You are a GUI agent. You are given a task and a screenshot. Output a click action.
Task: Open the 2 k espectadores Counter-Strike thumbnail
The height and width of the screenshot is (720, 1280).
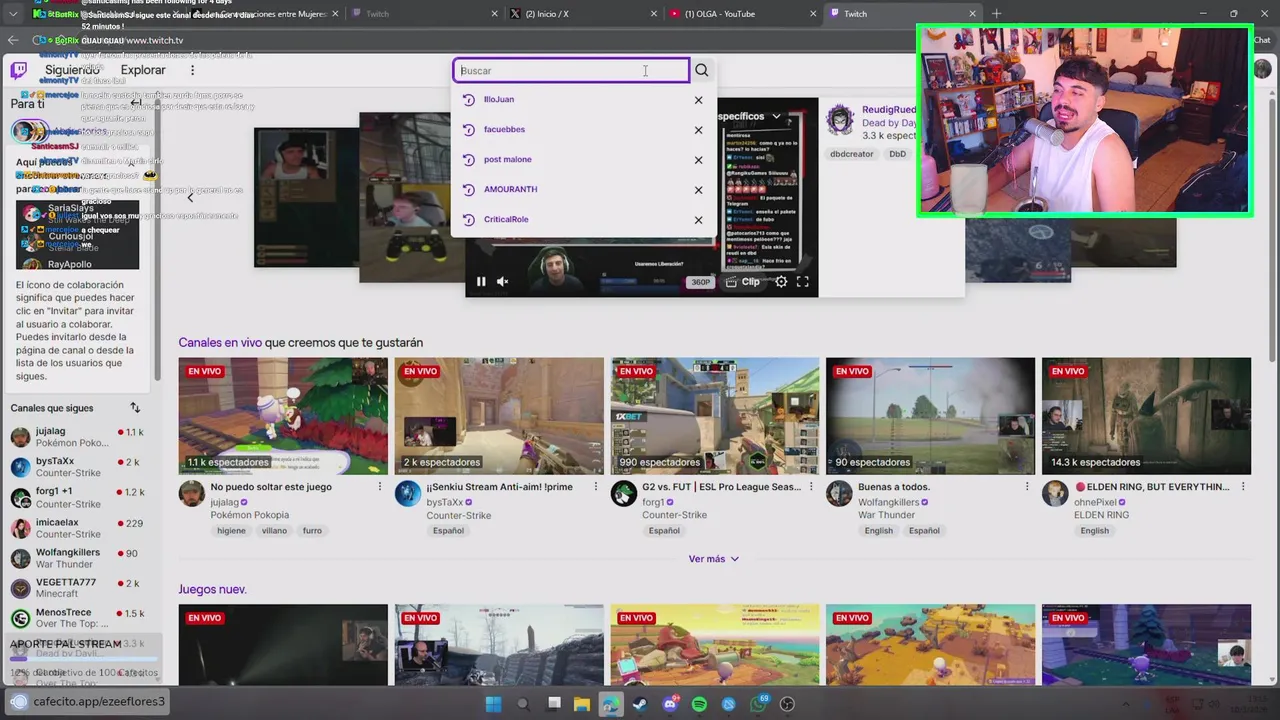[x=499, y=416]
